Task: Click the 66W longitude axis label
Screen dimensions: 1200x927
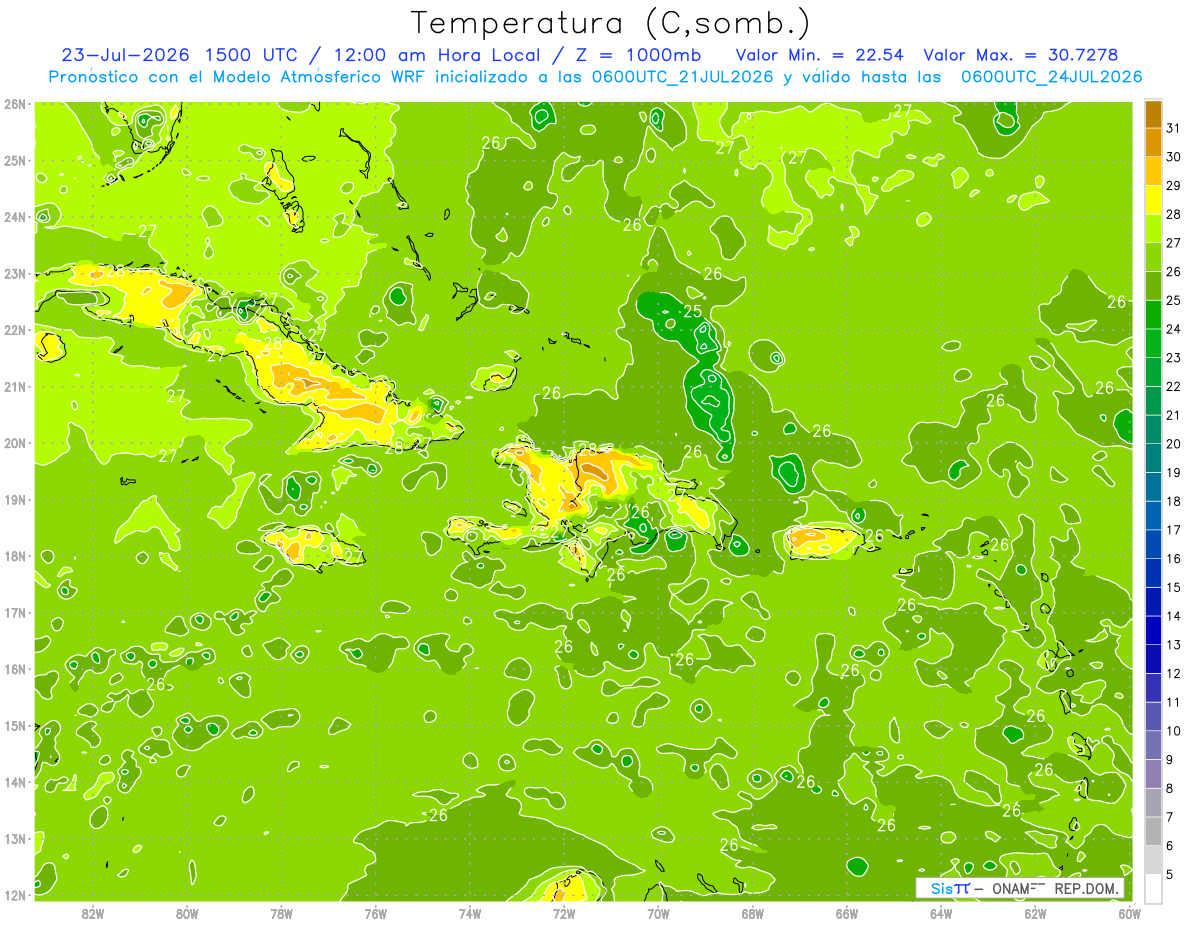Action: coord(846,913)
